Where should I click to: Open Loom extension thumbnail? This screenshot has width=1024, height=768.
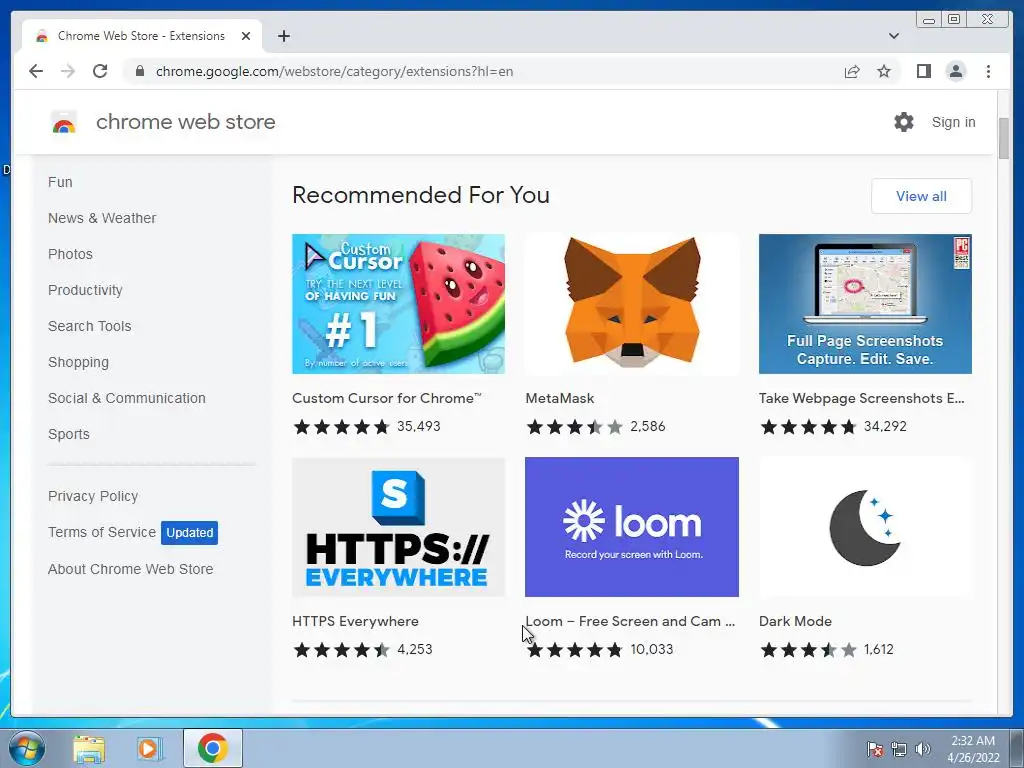tap(632, 527)
